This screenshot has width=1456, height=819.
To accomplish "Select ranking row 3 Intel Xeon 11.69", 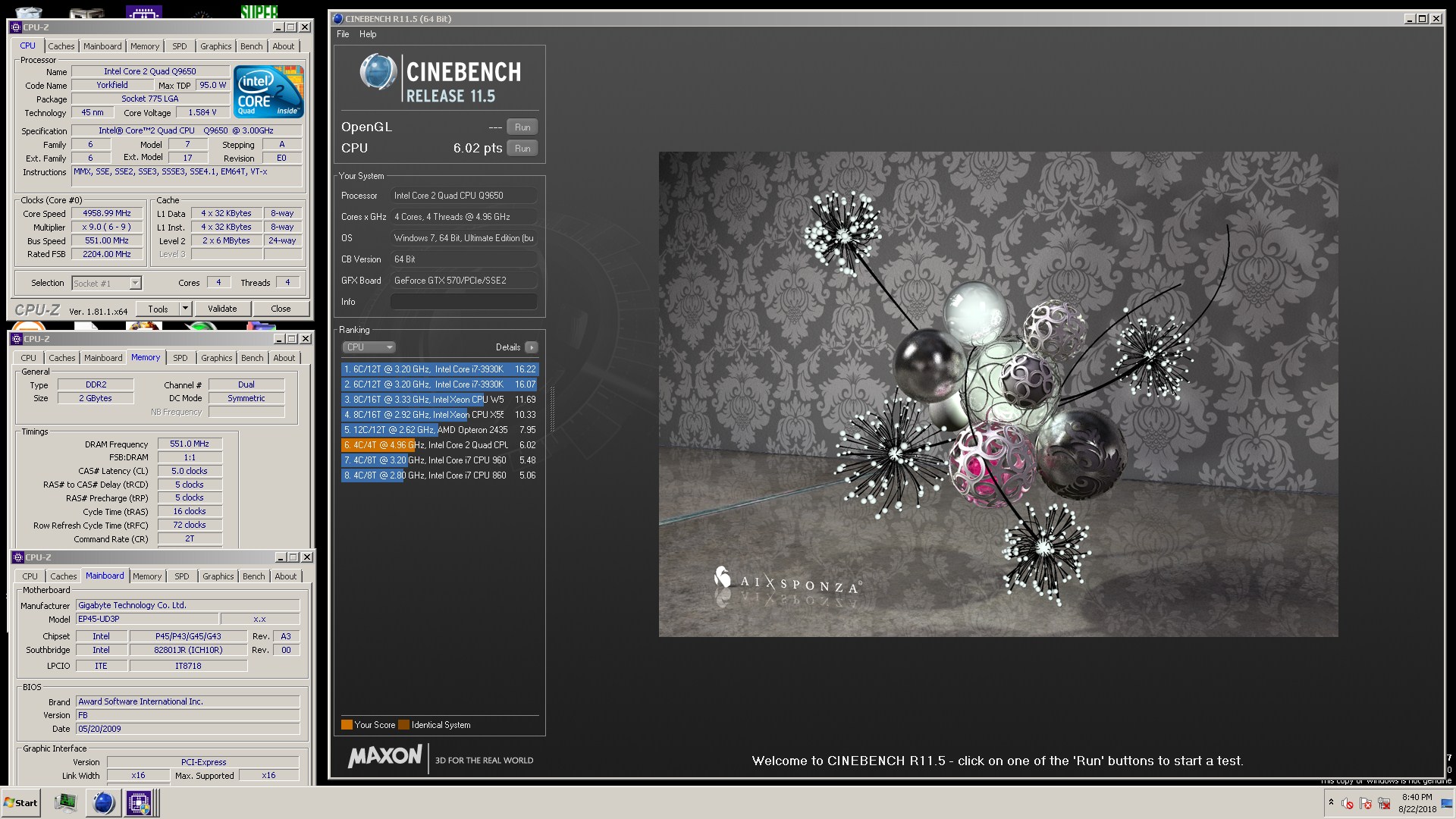I will coord(440,400).
